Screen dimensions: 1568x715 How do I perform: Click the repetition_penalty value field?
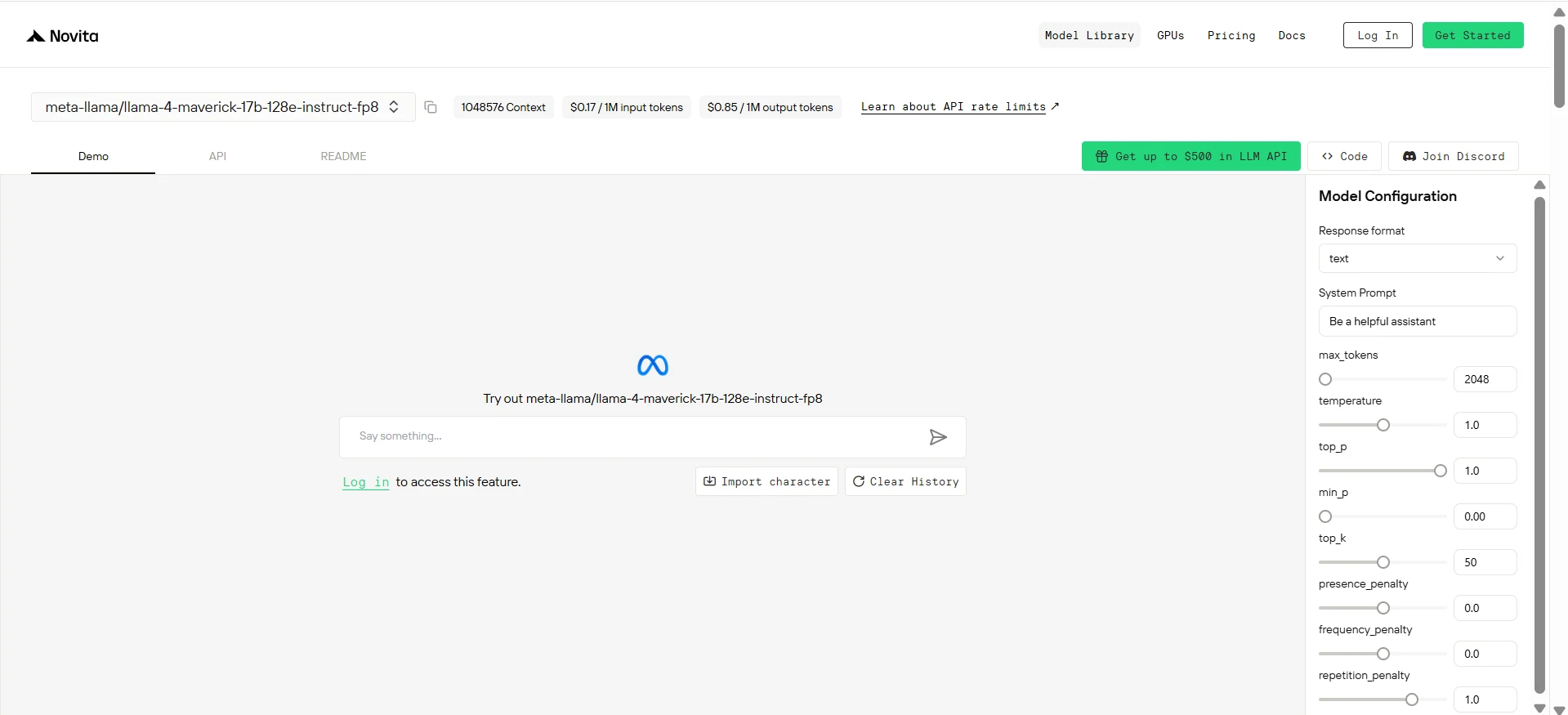[x=1485, y=699]
